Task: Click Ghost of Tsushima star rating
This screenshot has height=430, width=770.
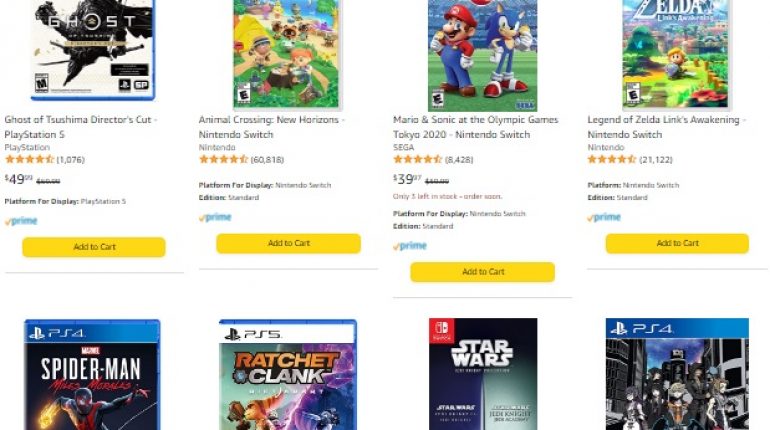Action: click(29, 159)
